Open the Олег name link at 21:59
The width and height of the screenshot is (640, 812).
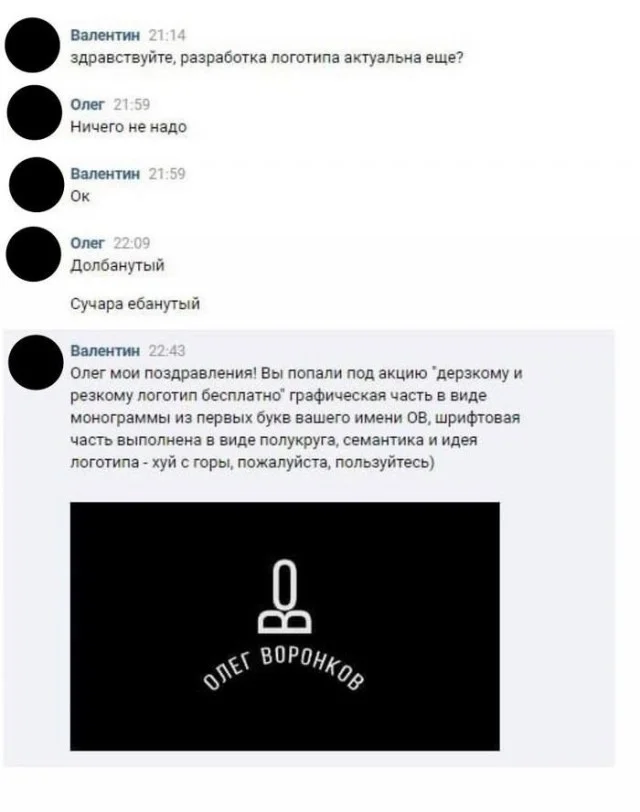coord(88,105)
